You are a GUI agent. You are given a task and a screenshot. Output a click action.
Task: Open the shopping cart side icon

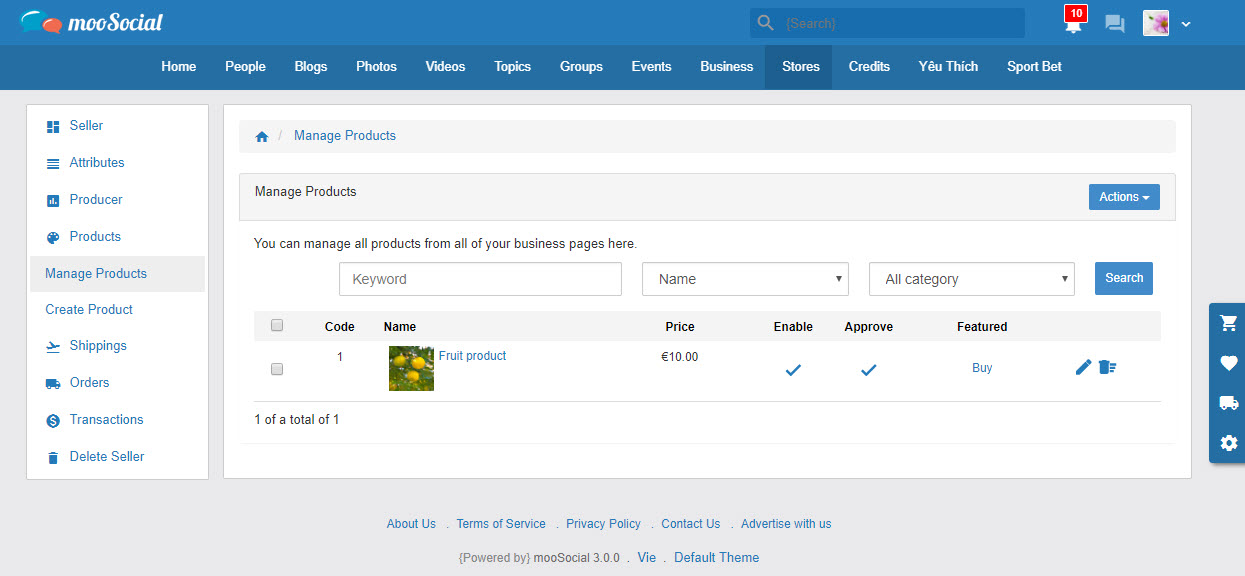tap(1229, 323)
